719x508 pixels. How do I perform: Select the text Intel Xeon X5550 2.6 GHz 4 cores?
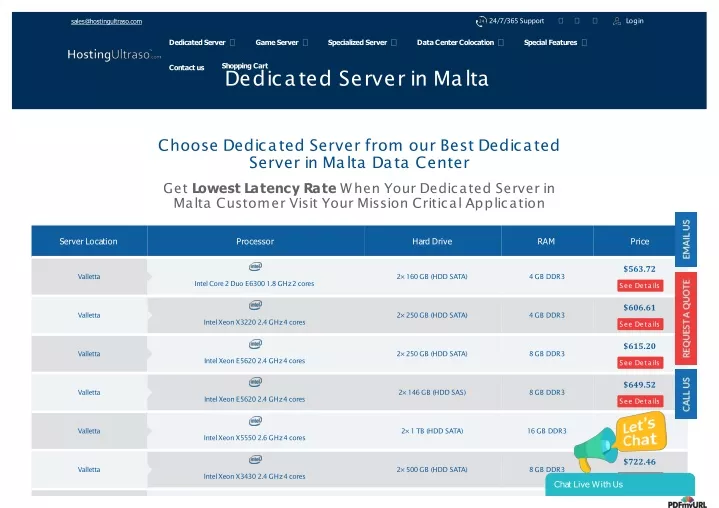(x=254, y=438)
